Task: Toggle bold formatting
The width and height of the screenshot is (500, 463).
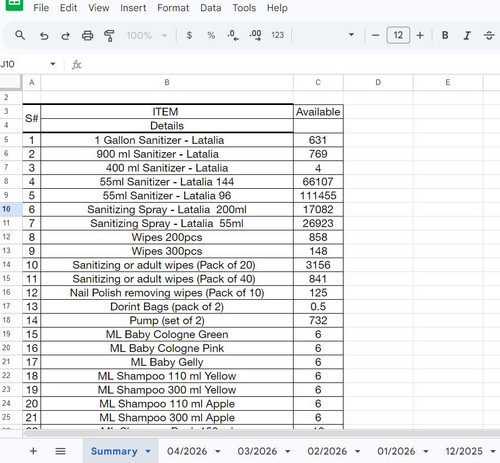Action: [445, 35]
